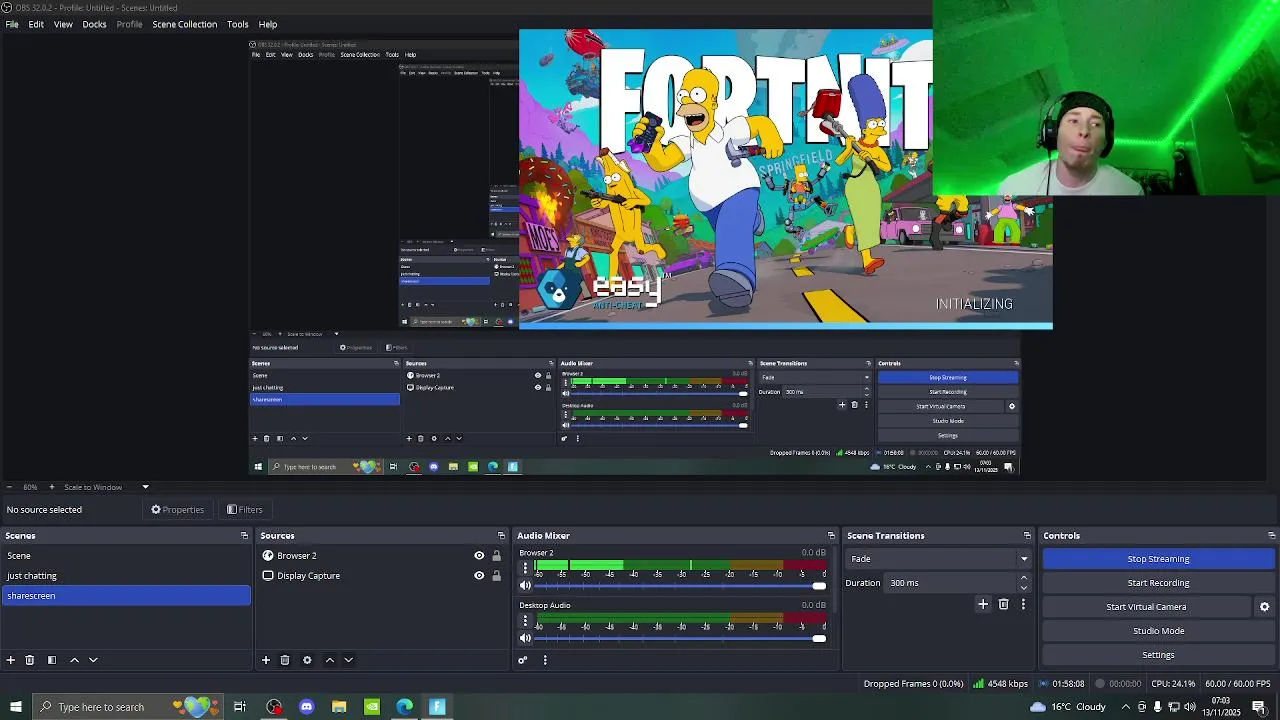This screenshot has width=1280, height=720.
Task: Pop out the Audio Mixer dock
Action: (x=831, y=536)
